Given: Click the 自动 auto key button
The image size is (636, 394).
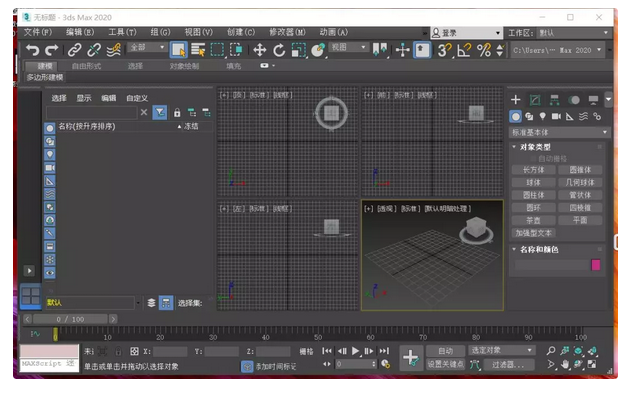Looking at the screenshot, I should tap(445, 351).
